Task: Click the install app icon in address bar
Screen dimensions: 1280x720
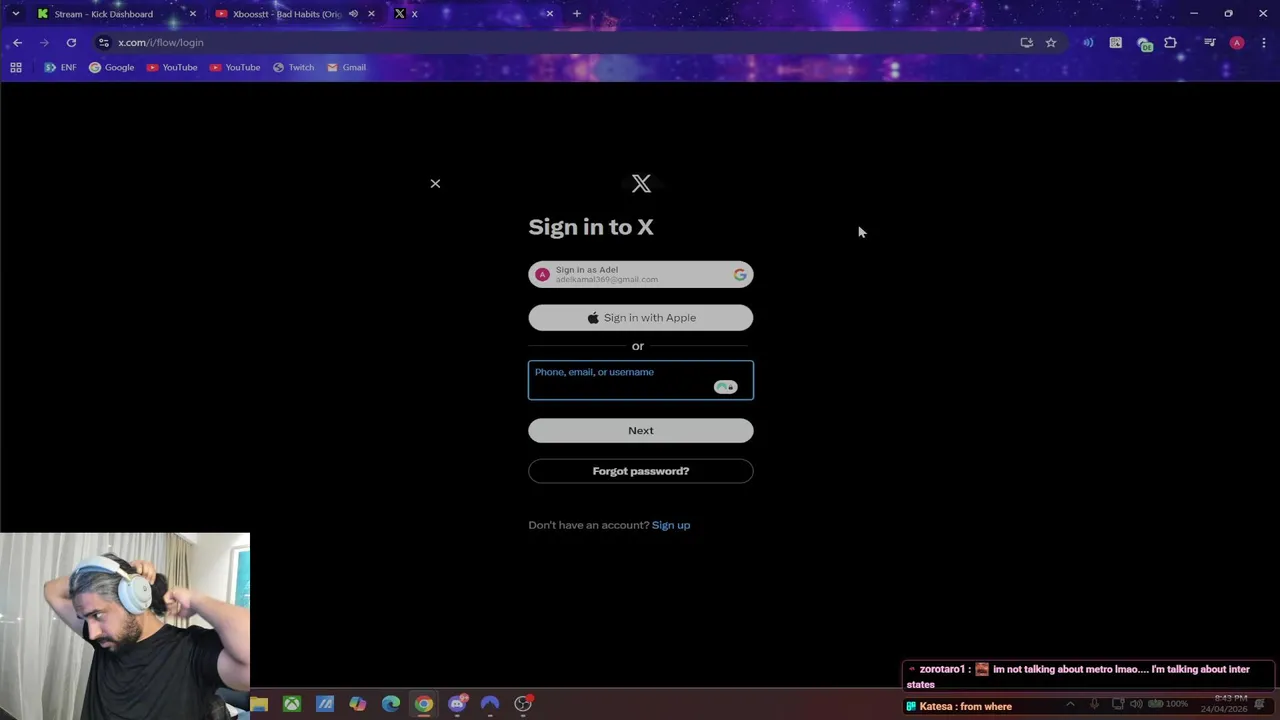Action: tap(1026, 43)
